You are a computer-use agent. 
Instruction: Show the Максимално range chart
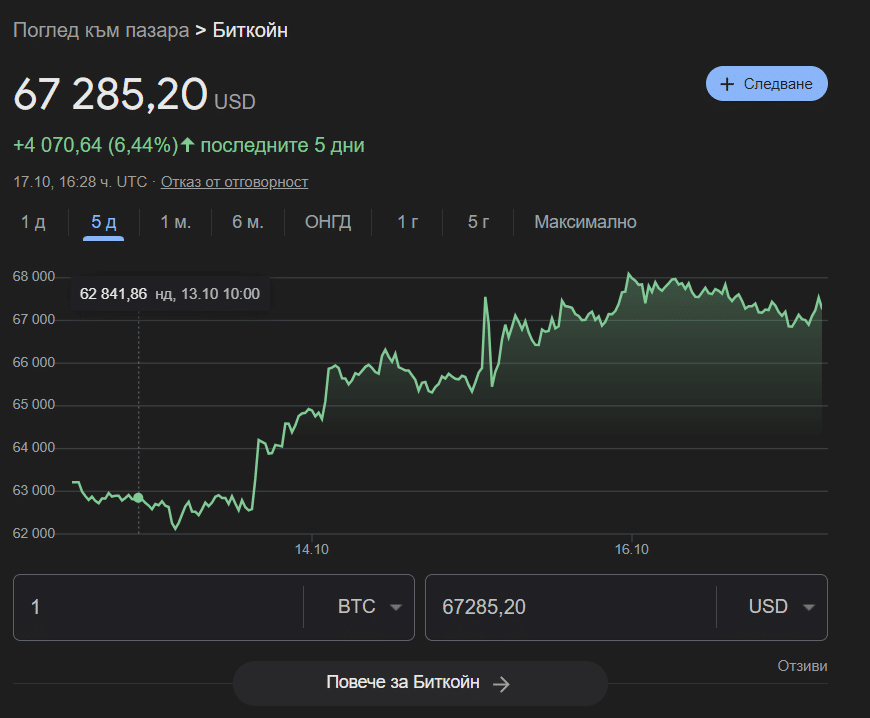585,222
